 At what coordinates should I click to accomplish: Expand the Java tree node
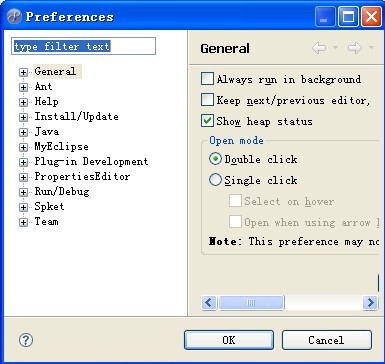tap(23, 132)
